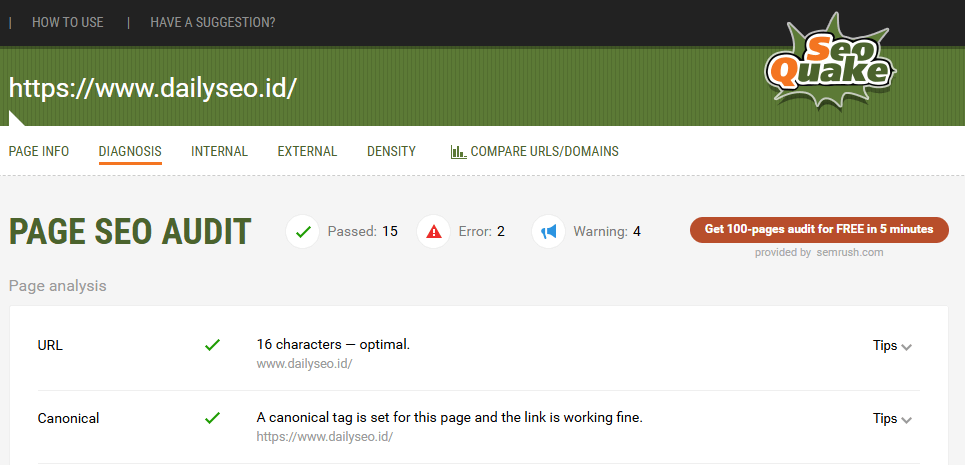This screenshot has width=965, height=465.
Task: Select the Diagnosis tab
Action: pos(130,151)
